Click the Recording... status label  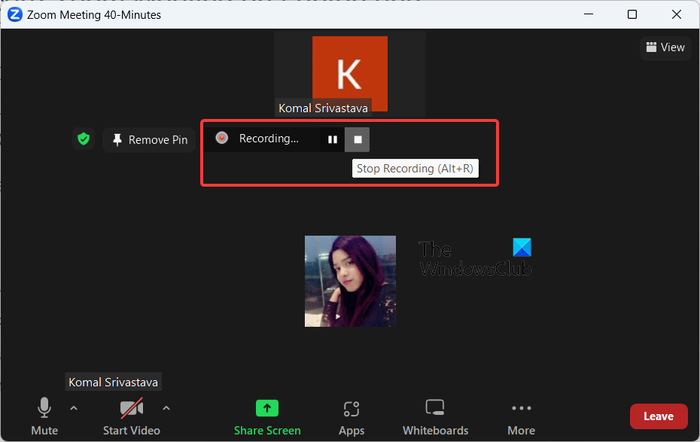[x=269, y=138]
